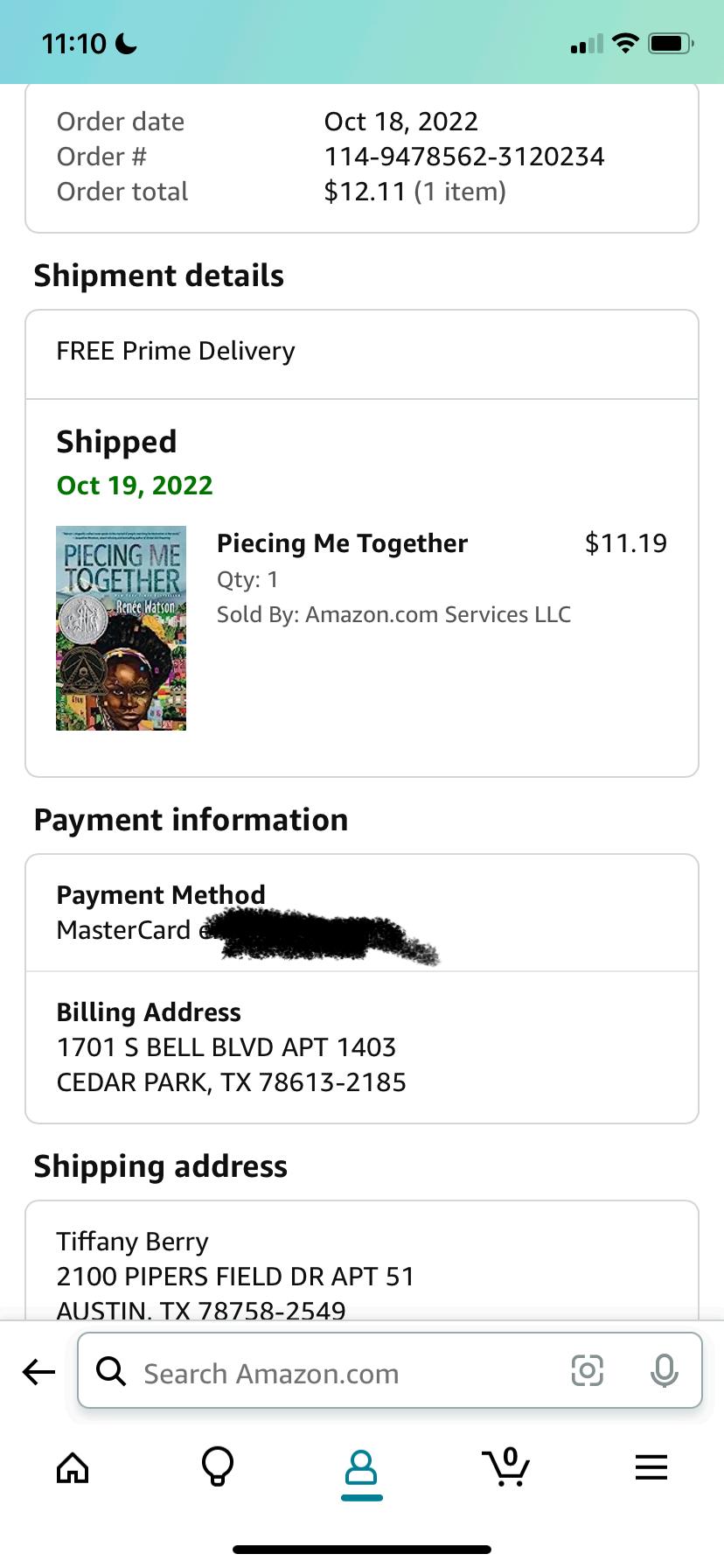Go to the Home tab icon
This screenshot has width=724, height=1568.
coord(73,1467)
